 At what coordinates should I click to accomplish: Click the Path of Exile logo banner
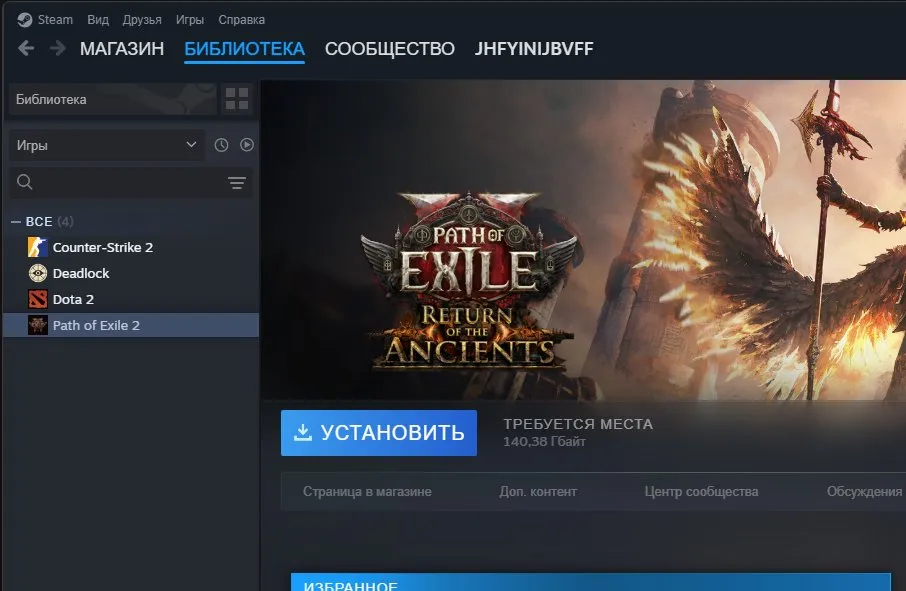coord(469,281)
